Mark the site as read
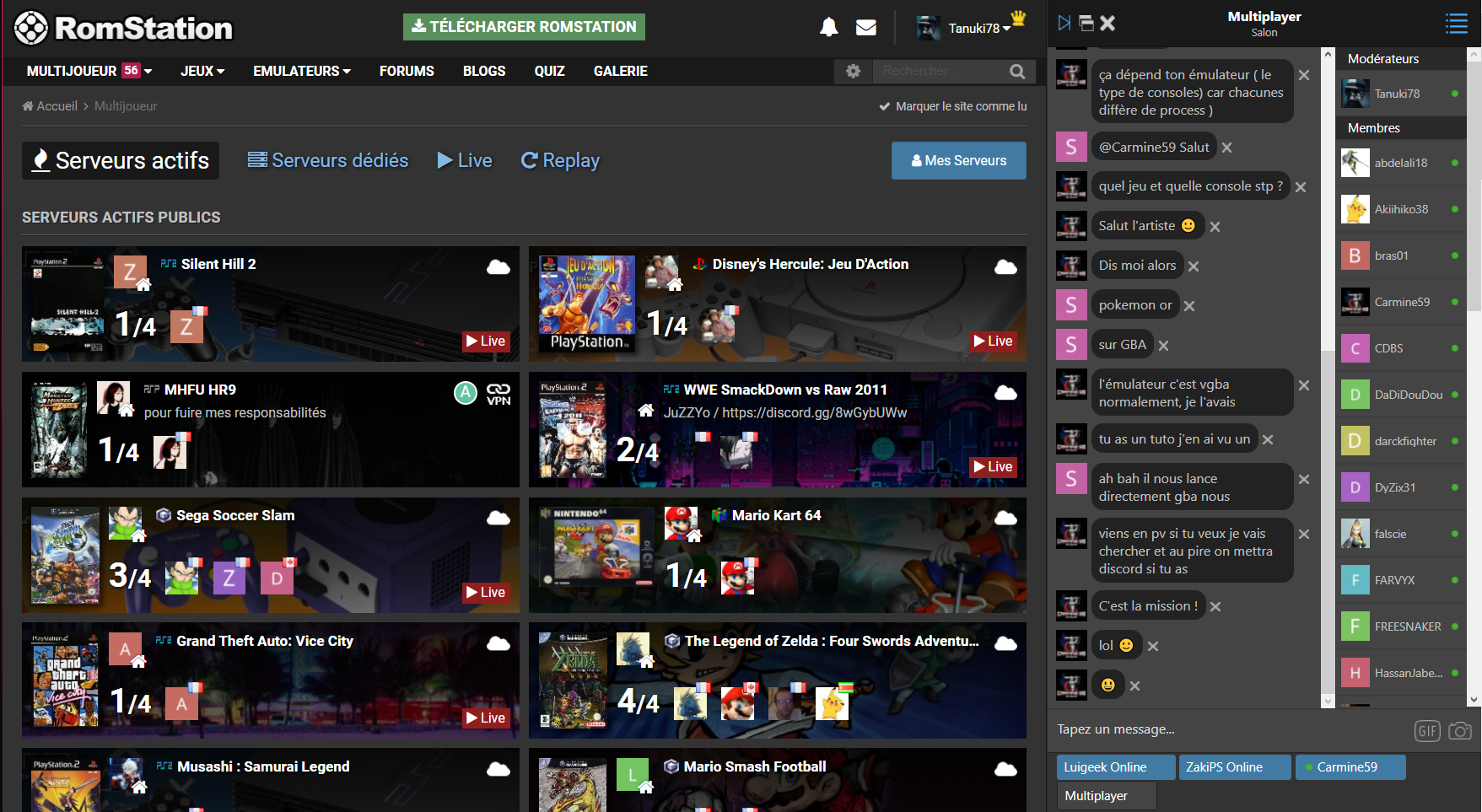Screen dimensions: 1482x812 pyautogui.click(x=953, y=106)
